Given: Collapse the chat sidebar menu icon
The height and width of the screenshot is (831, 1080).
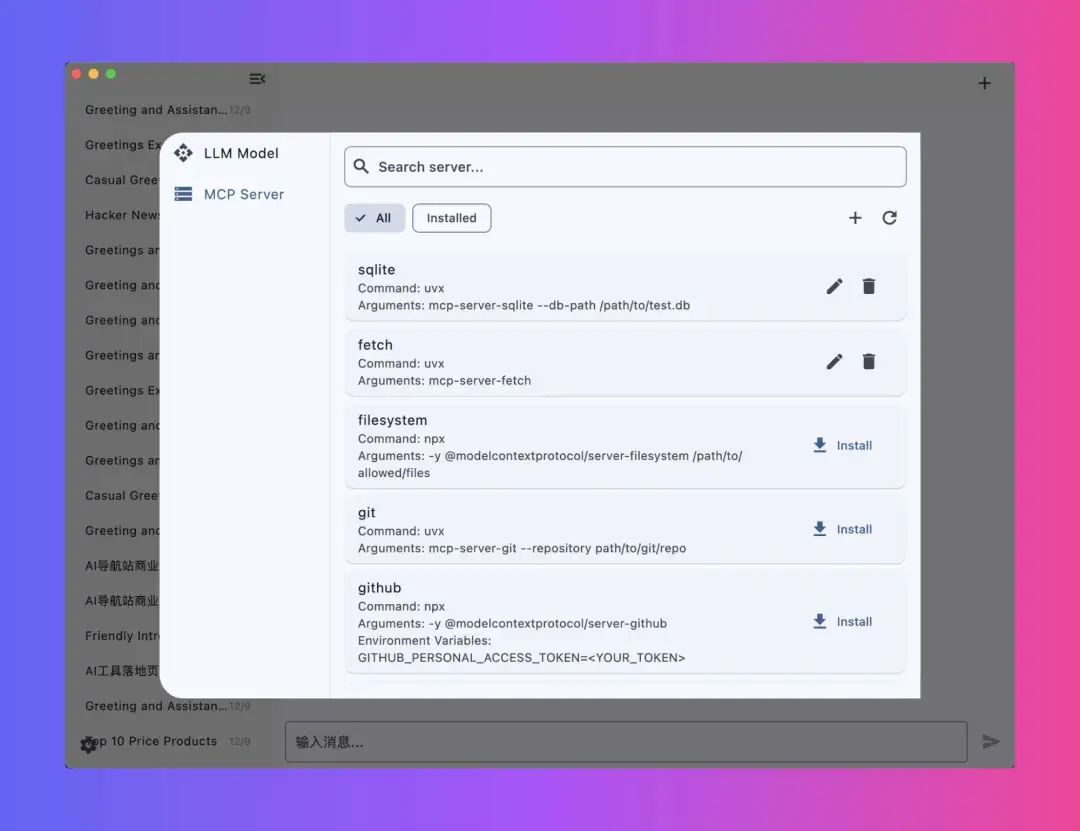Looking at the screenshot, I should click(x=258, y=79).
